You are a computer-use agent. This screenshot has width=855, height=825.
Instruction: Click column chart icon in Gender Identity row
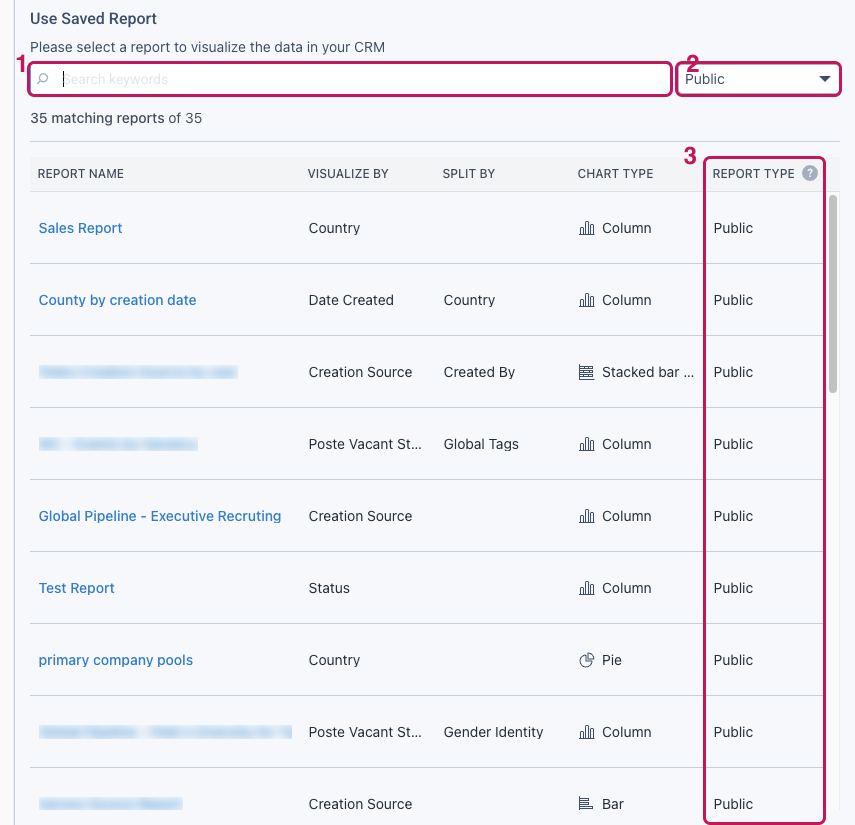coord(587,732)
